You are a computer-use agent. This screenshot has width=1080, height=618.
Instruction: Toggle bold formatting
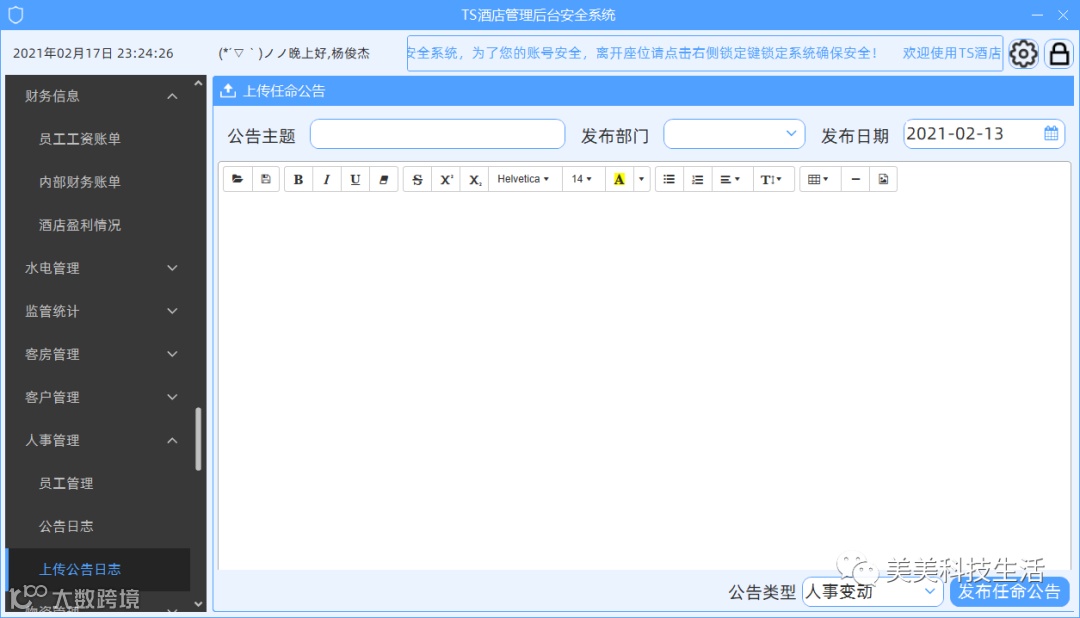click(298, 179)
